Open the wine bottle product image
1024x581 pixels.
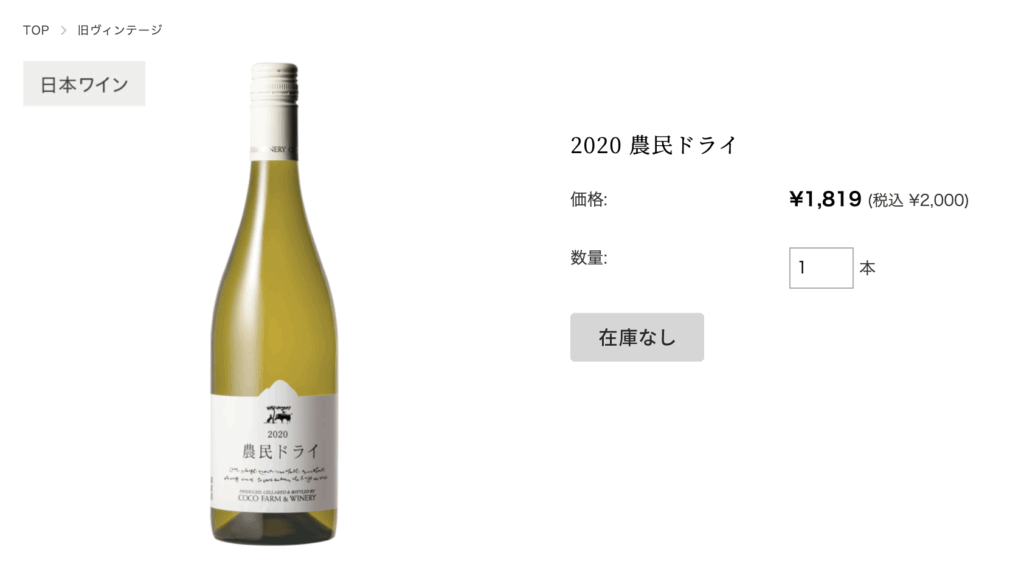click(x=274, y=304)
